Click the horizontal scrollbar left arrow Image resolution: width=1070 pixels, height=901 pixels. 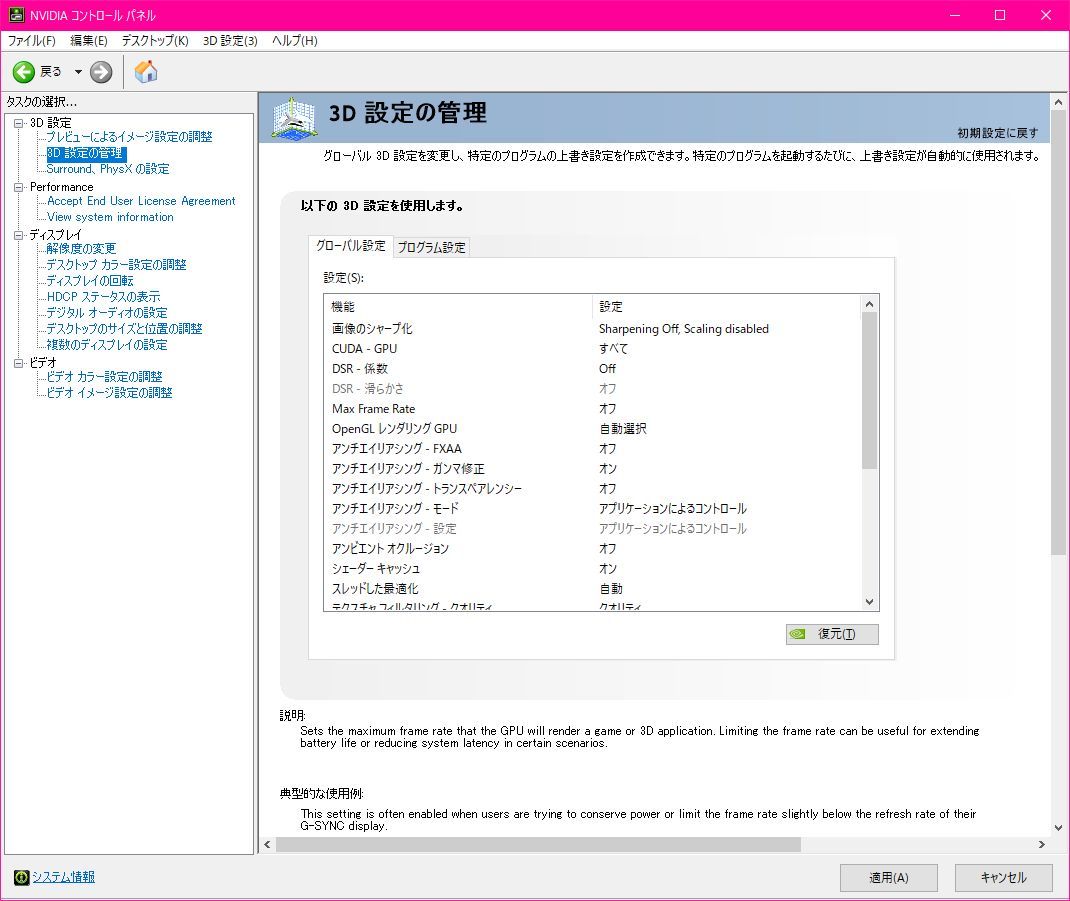pyautogui.click(x=267, y=845)
